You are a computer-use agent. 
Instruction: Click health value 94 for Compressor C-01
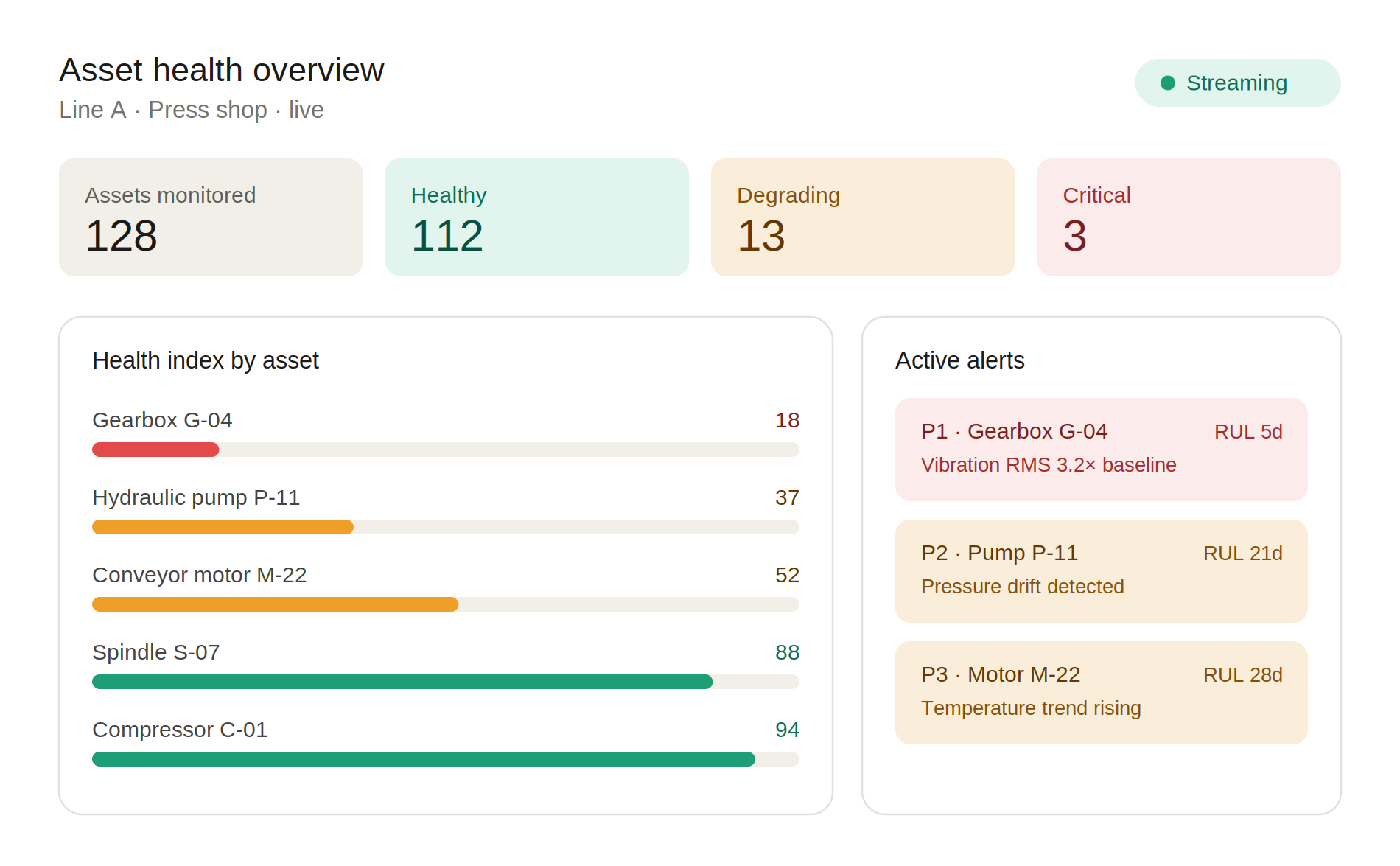coord(787,730)
